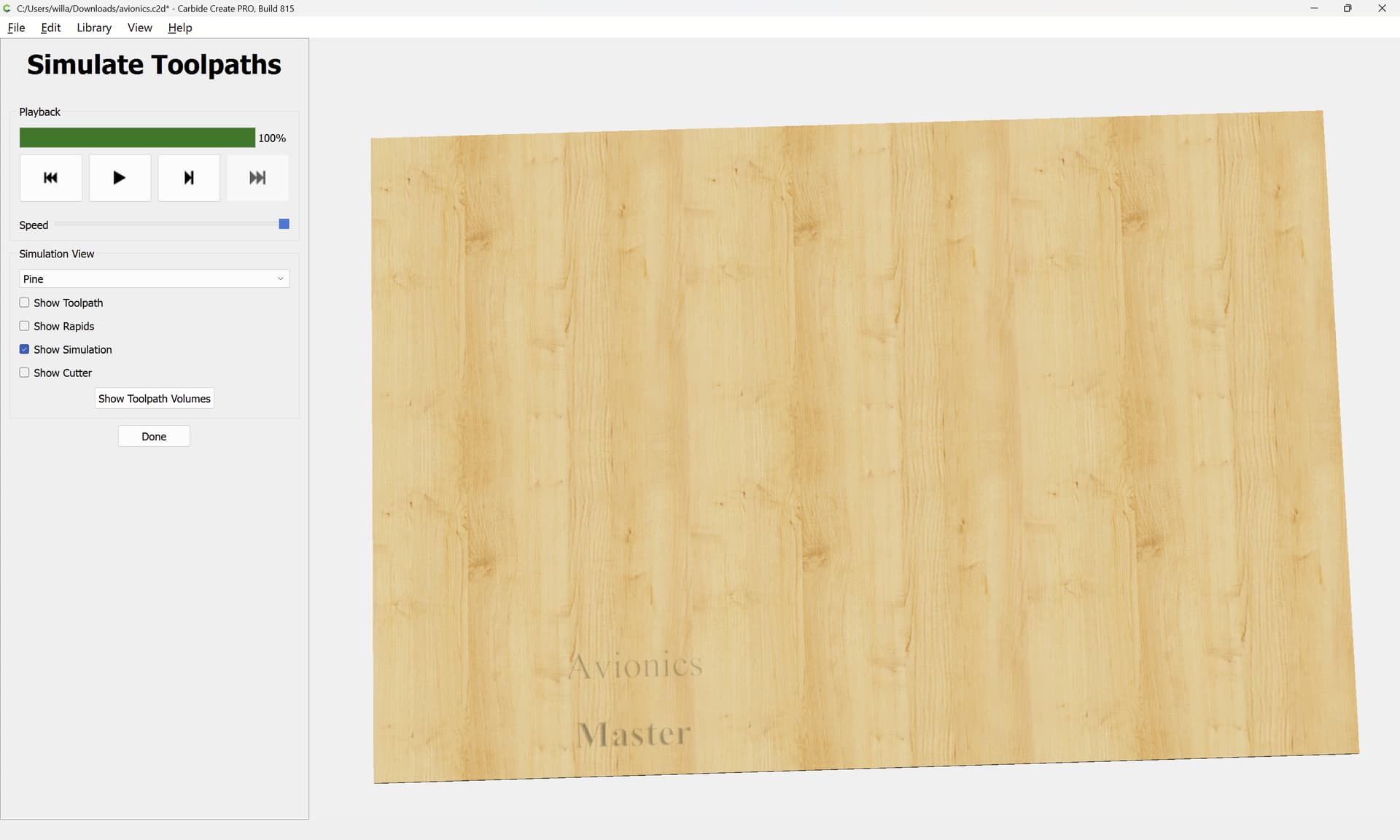This screenshot has width=1400, height=840.
Task: Open the Pine material dropdown
Action: click(x=154, y=279)
